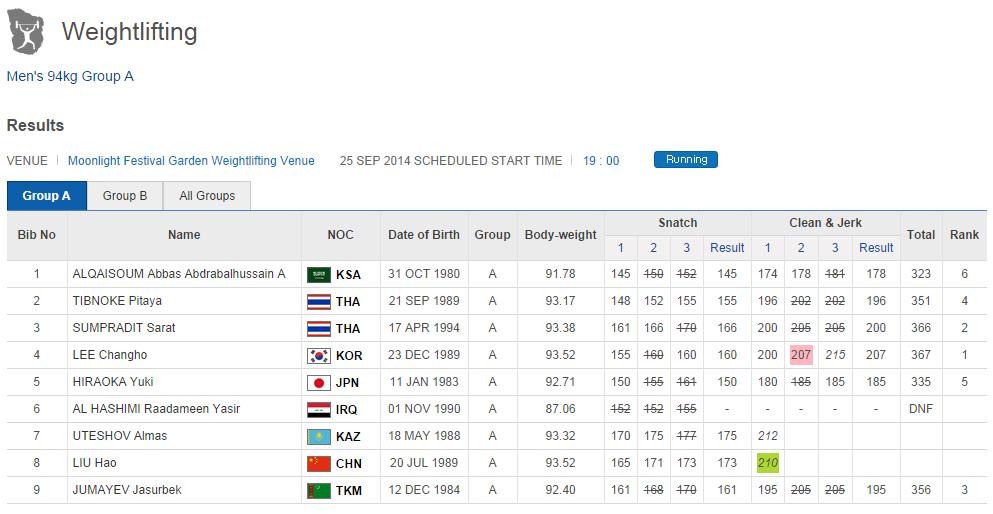Click the Kazakhstan KAZ flag icon
Viewport: 993px width, 514px height.
coord(319,436)
